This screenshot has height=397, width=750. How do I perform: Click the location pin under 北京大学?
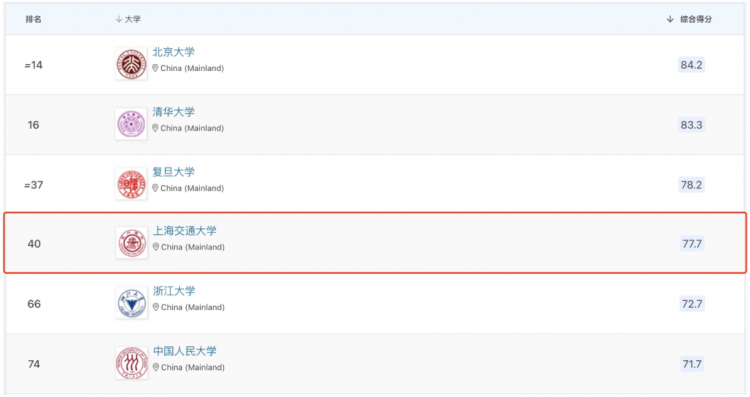[x=155, y=68]
